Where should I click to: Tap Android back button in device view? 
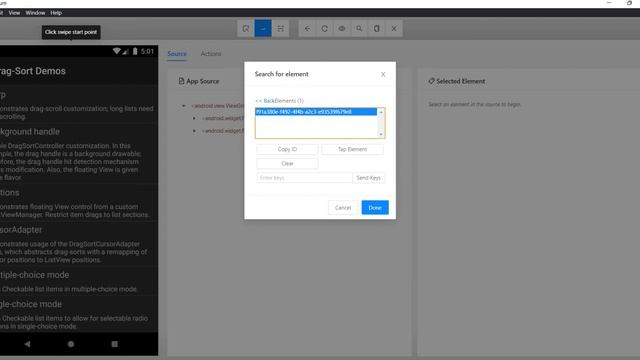point(27,344)
